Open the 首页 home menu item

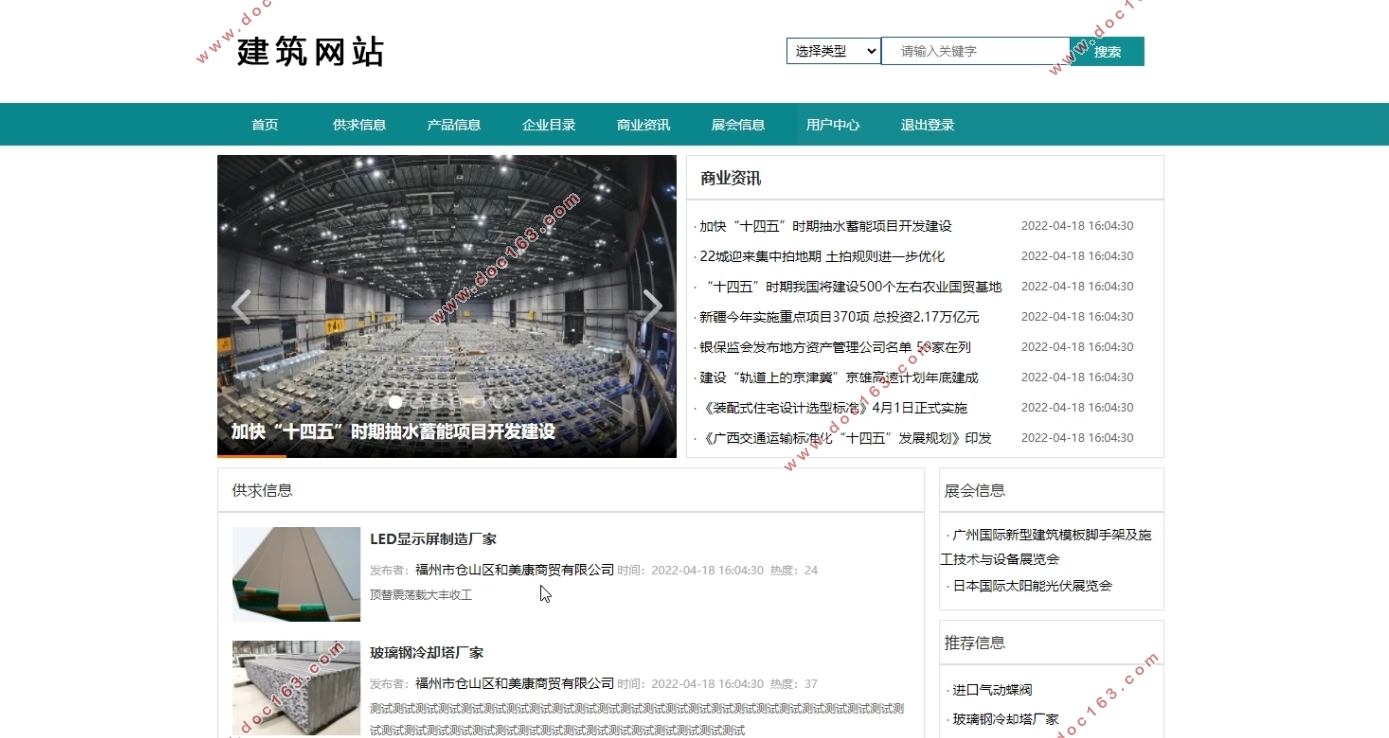click(x=263, y=124)
